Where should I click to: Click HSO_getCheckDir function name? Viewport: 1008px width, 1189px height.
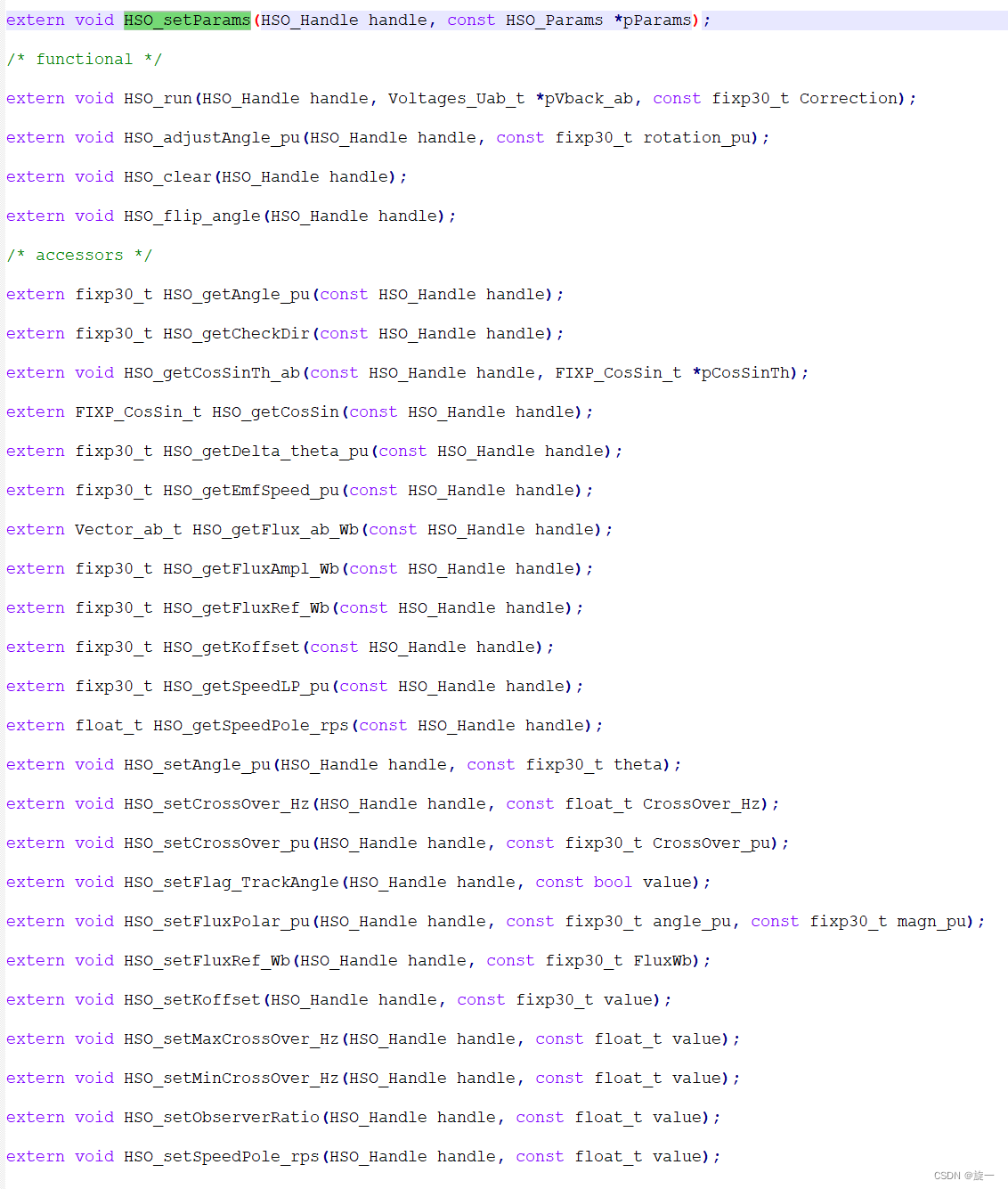pos(237,333)
